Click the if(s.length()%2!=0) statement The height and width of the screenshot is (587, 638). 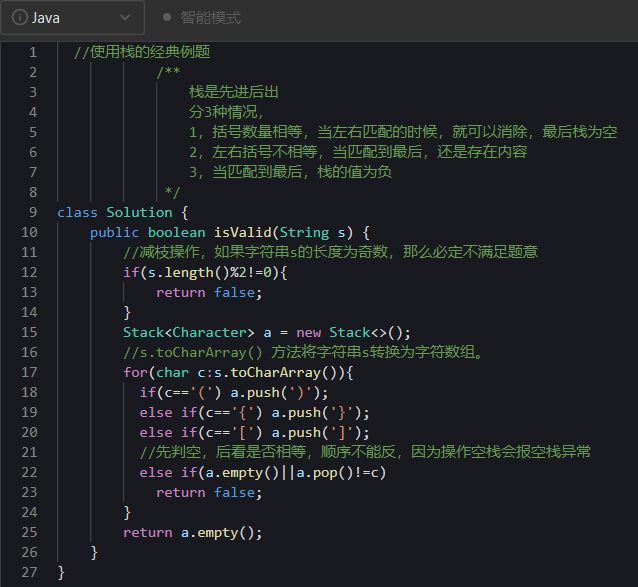(205, 272)
